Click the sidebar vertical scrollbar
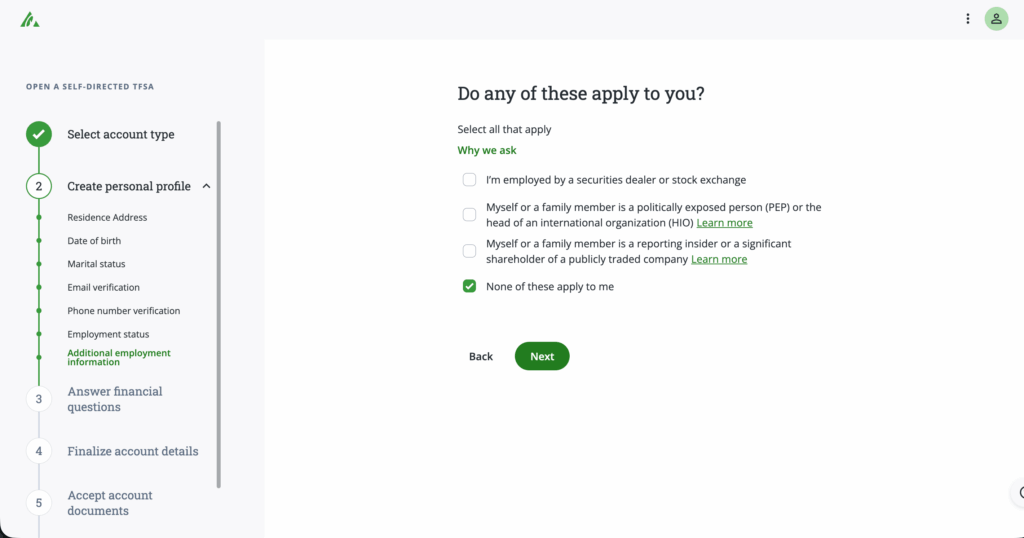 (219, 300)
